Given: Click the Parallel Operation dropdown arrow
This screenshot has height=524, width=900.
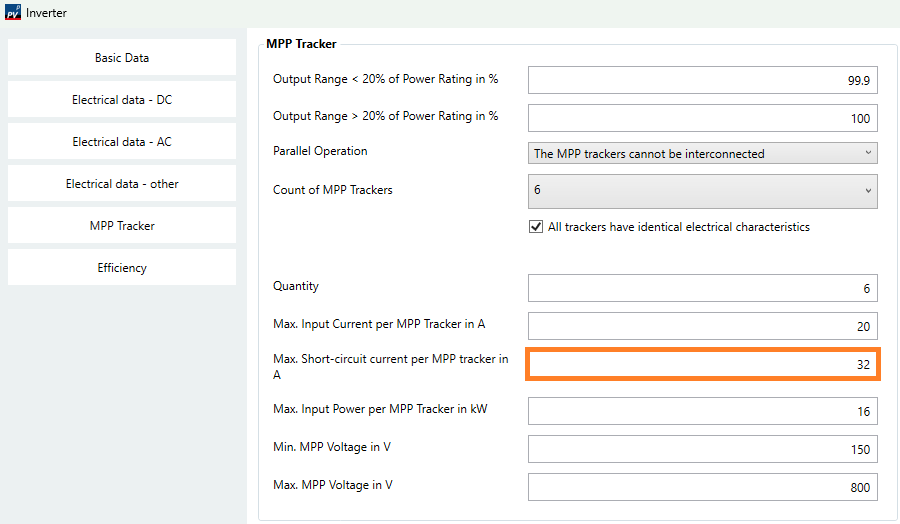Looking at the screenshot, I should coord(866,153).
